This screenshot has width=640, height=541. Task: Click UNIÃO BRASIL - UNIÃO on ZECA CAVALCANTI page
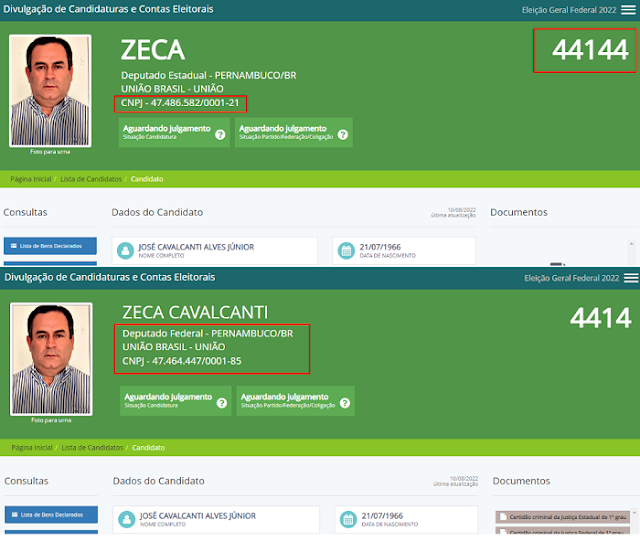(x=174, y=347)
